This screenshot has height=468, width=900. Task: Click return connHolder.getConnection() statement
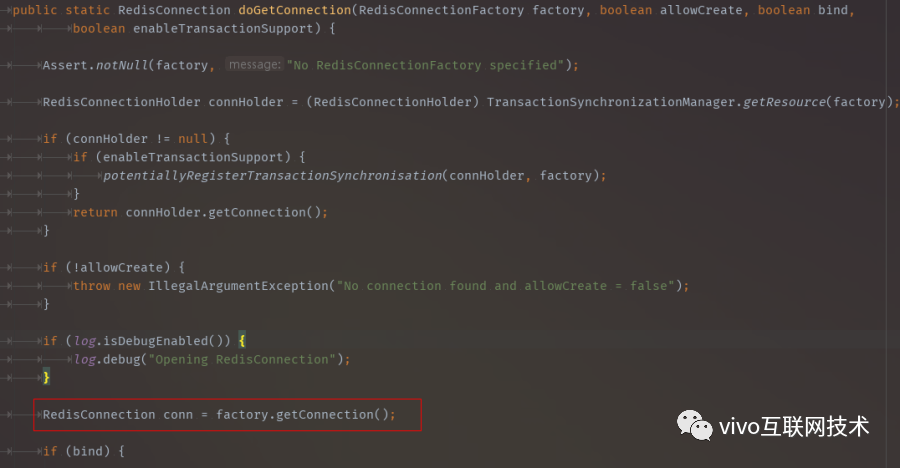click(x=200, y=212)
